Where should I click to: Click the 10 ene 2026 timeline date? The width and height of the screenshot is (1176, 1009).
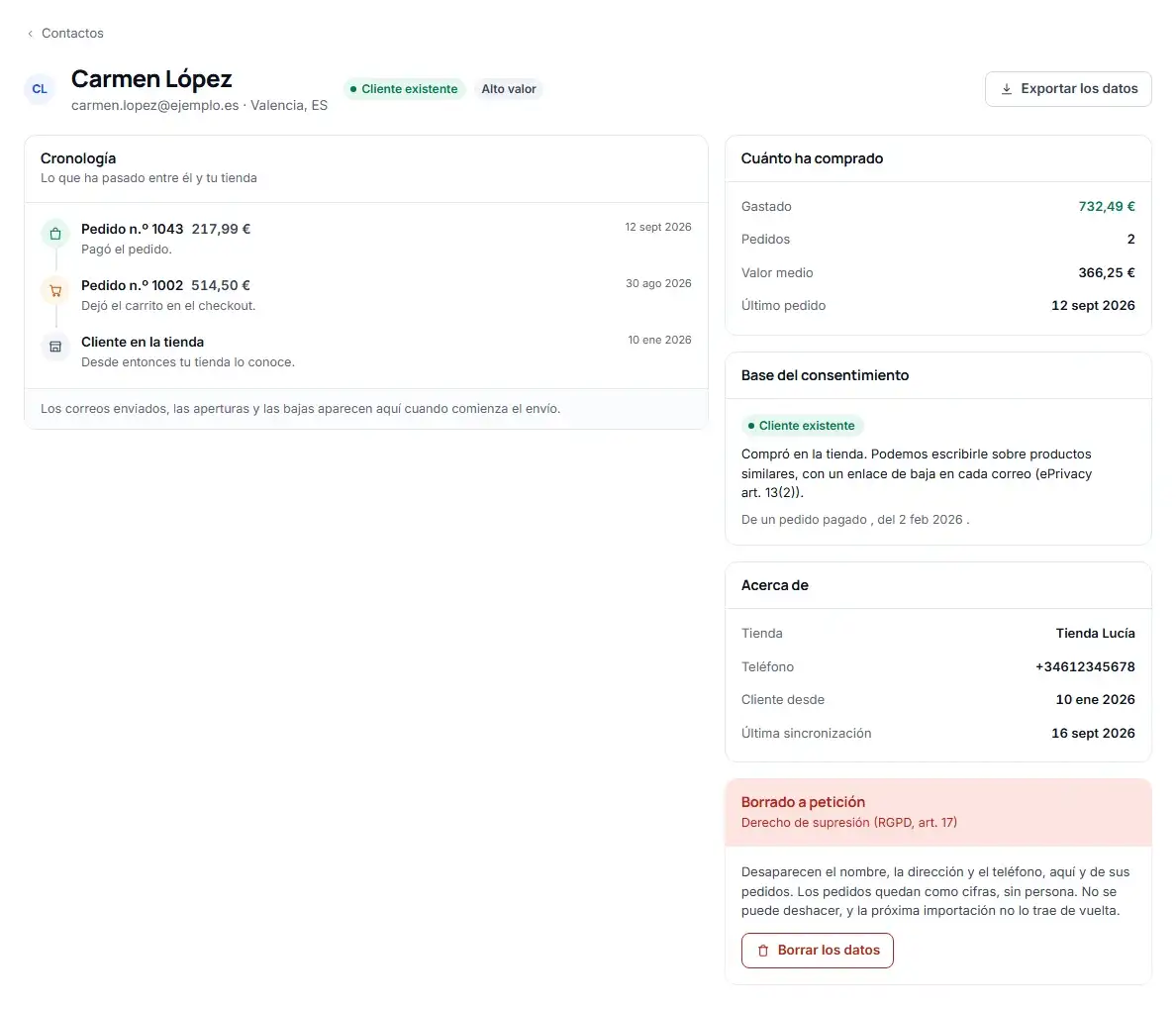tap(659, 340)
